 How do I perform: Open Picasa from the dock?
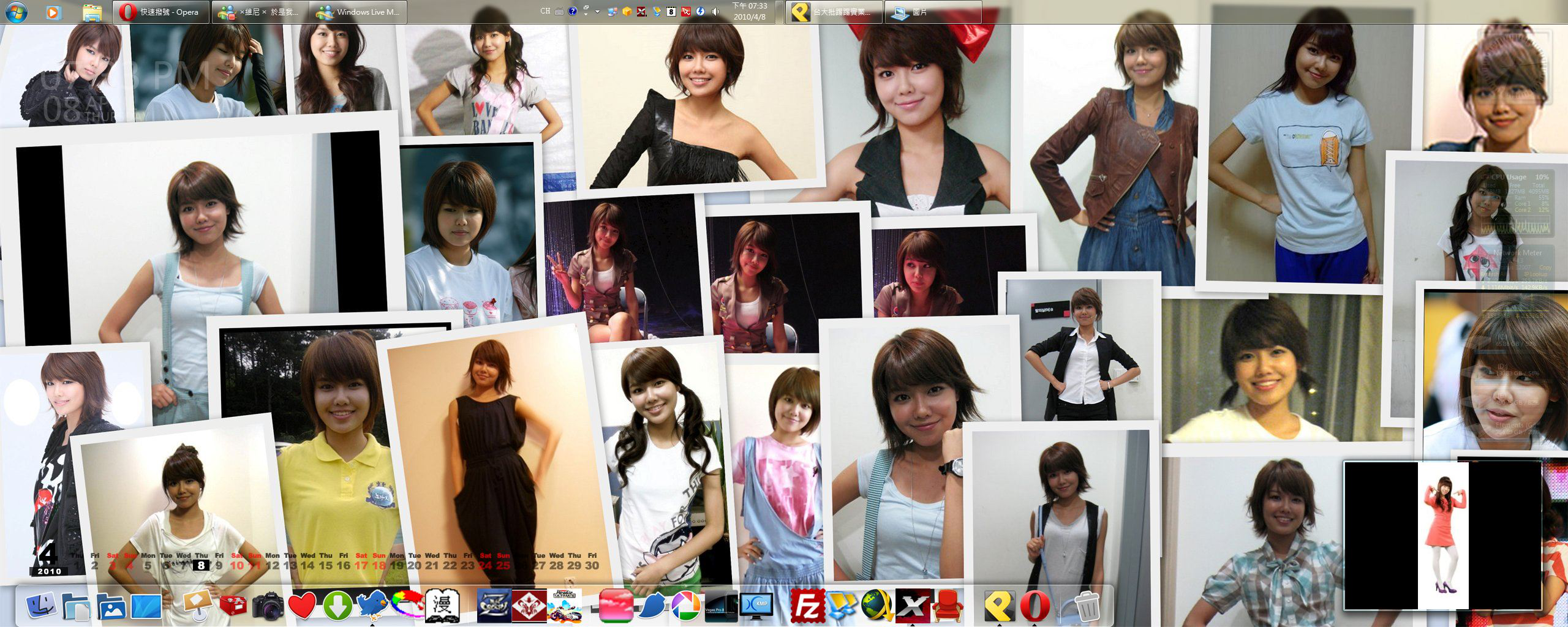686,606
